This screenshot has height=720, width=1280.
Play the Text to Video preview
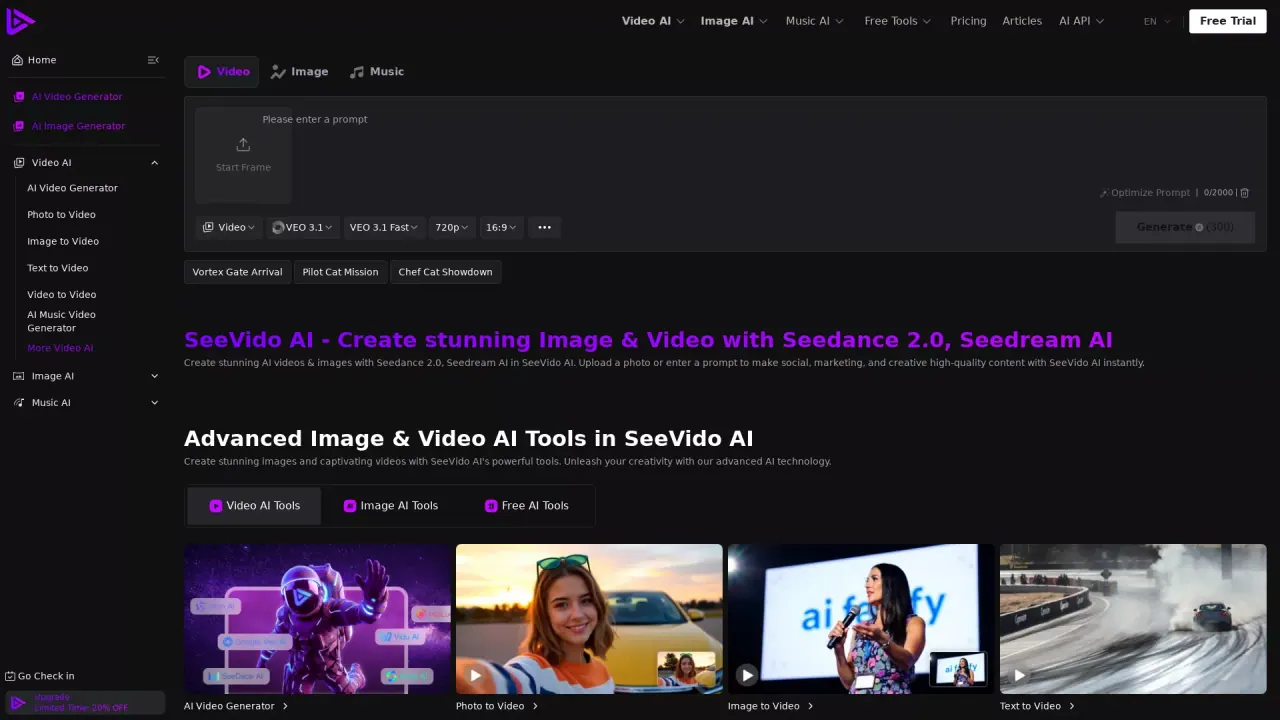[x=1019, y=675]
